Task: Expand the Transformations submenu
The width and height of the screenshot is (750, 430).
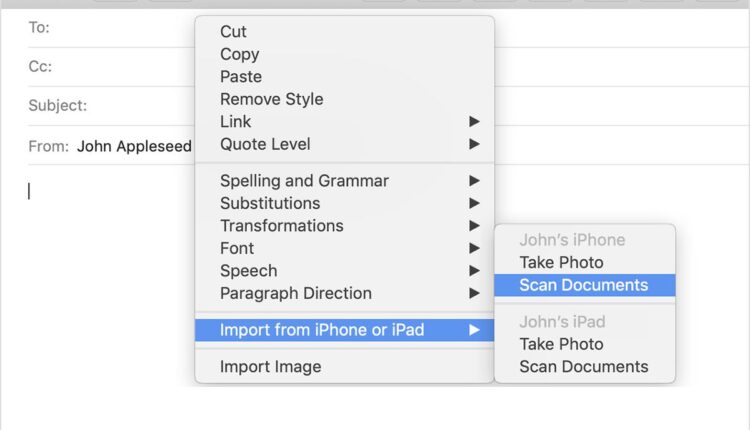Action: (281, 226)
